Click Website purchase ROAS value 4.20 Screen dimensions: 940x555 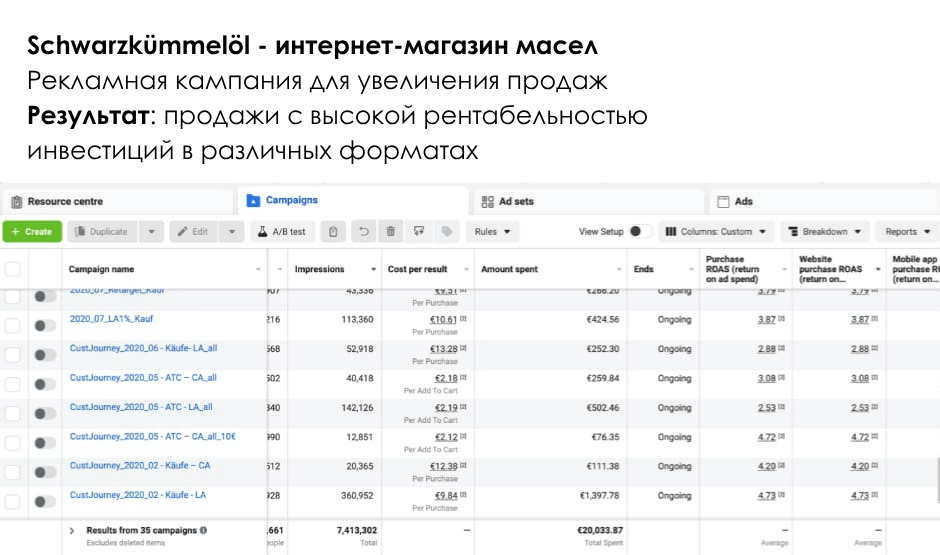tap(860, 466)
